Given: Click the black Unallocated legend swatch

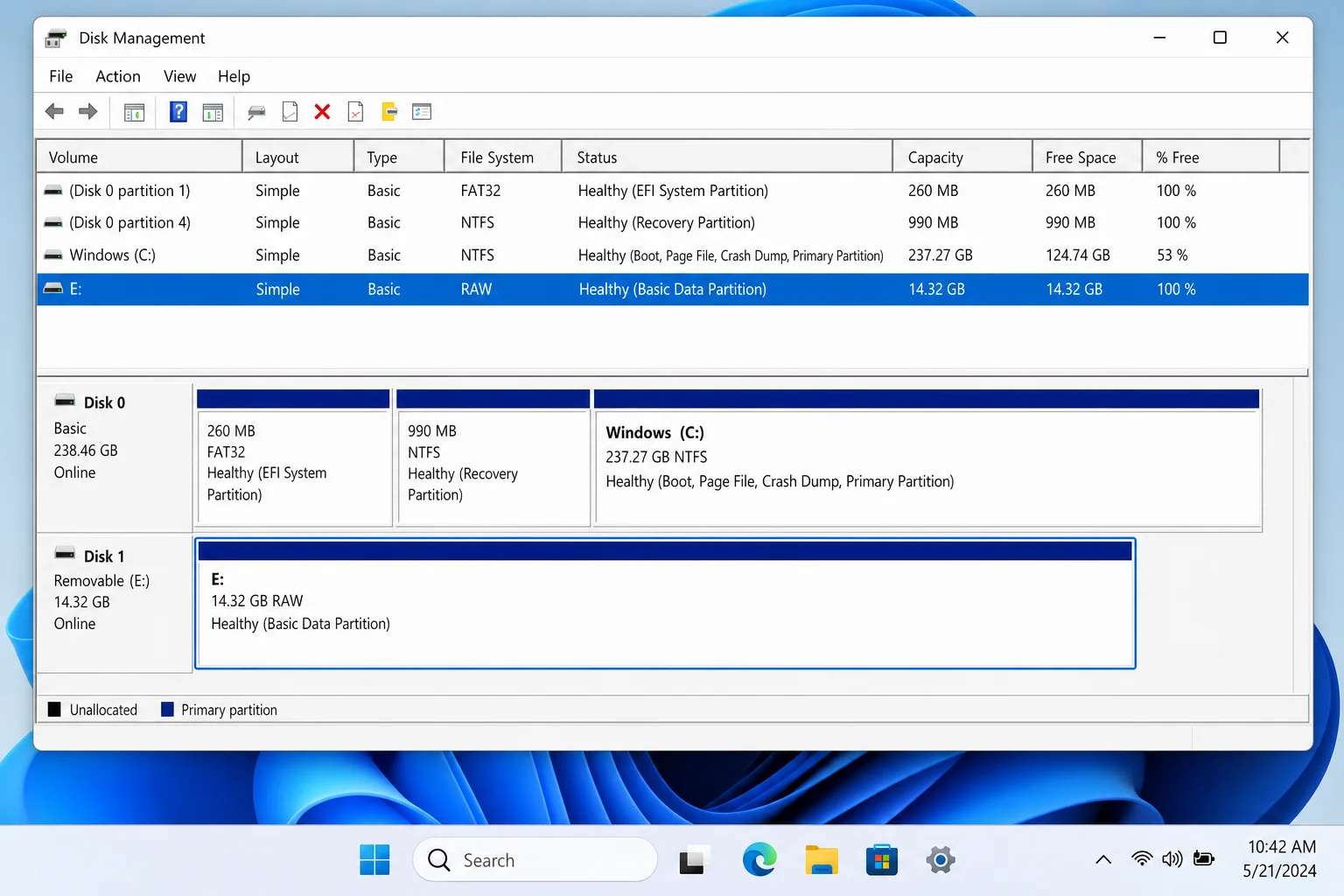Looking at the screenshot, I should (x=54, y=710).
